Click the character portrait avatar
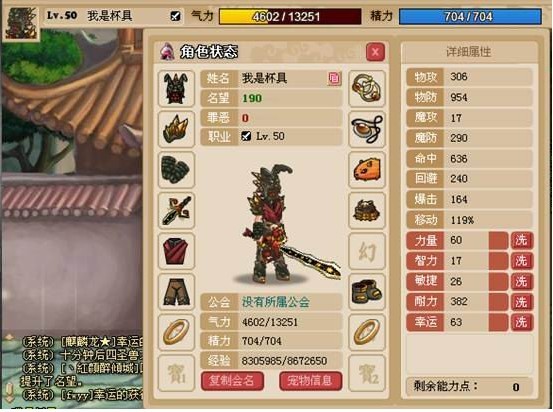 [x=21, y=23]
